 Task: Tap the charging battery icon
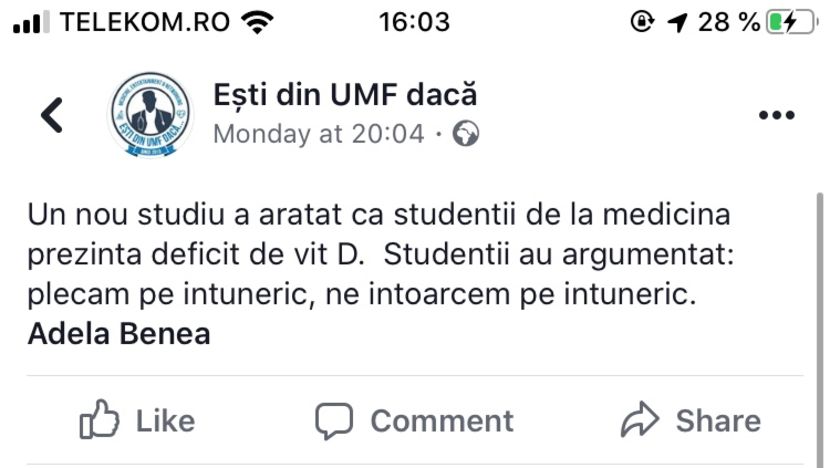[790, 22]
